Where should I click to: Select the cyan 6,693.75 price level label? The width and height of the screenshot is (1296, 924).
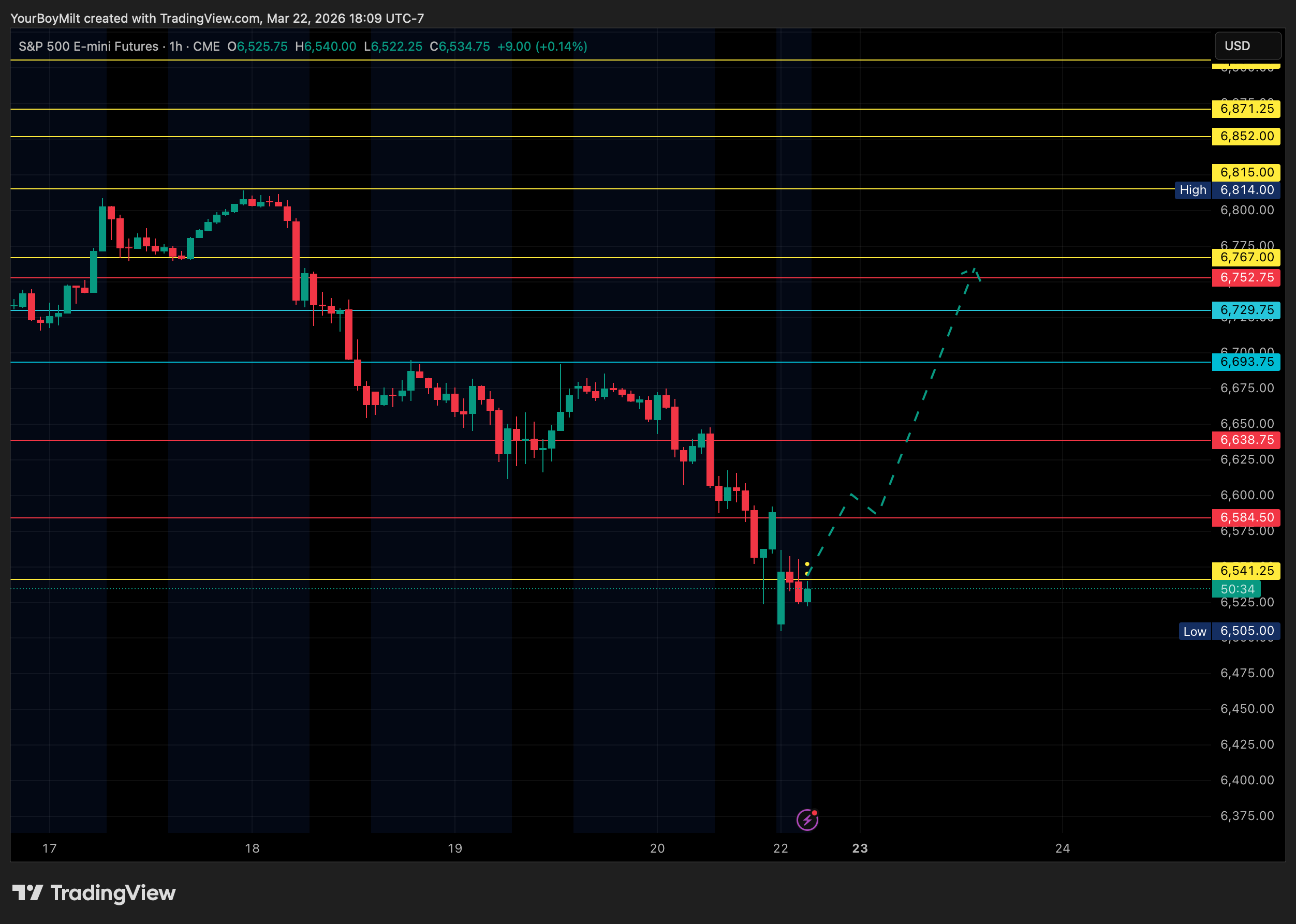(x=1246, y=362)
